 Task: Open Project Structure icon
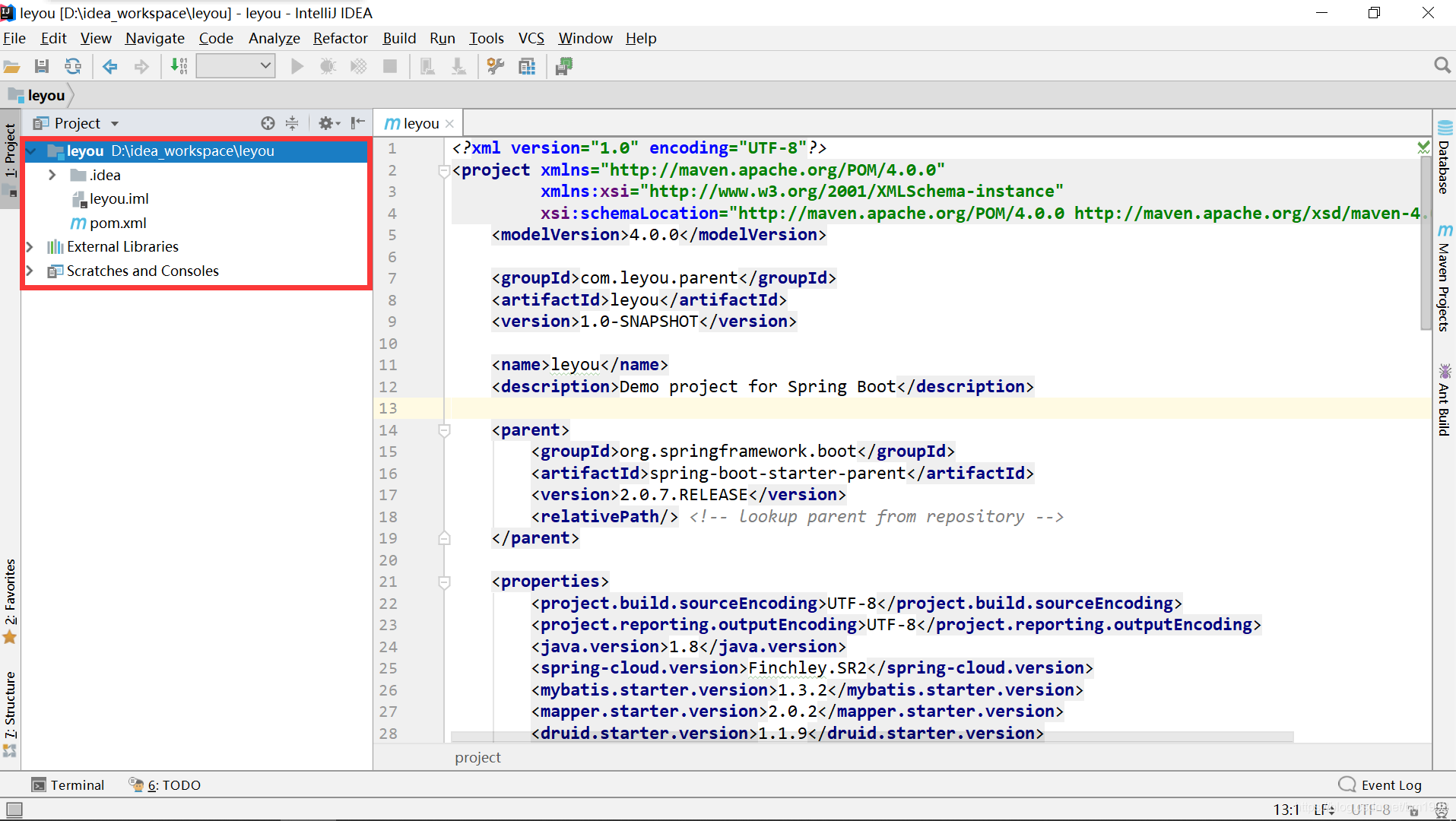[x=527, y=67]
